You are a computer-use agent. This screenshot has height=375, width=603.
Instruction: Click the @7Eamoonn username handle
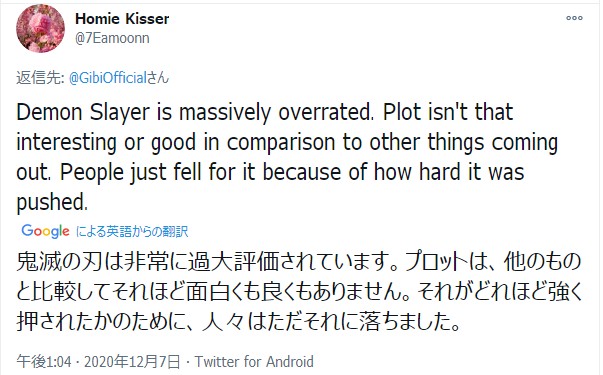pyautogui.click(x=112, y=38)
